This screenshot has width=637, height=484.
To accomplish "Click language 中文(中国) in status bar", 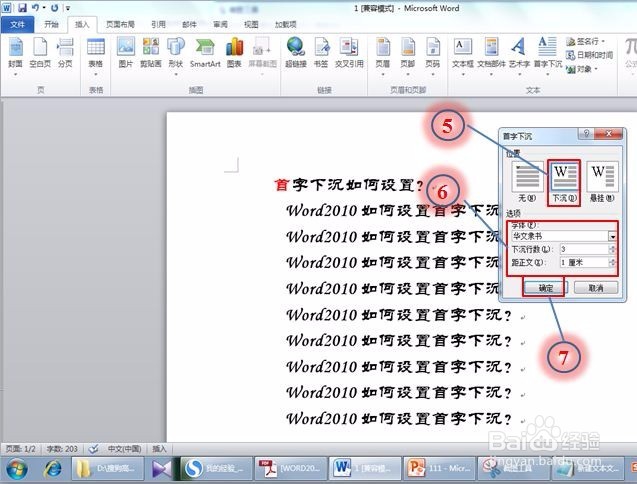I will click(124, 449).
